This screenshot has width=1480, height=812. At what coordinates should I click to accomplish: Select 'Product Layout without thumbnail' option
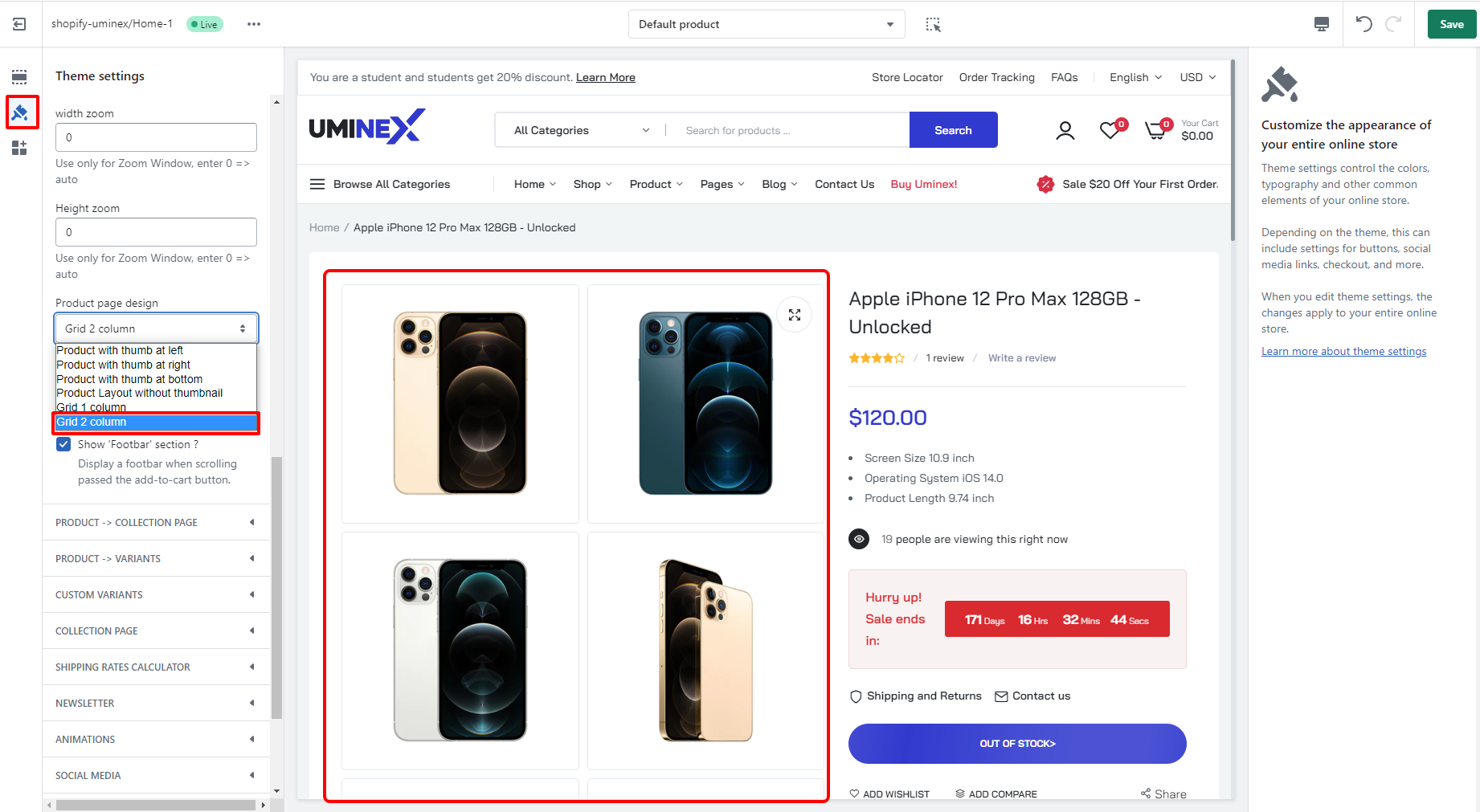tap(139, 393)
